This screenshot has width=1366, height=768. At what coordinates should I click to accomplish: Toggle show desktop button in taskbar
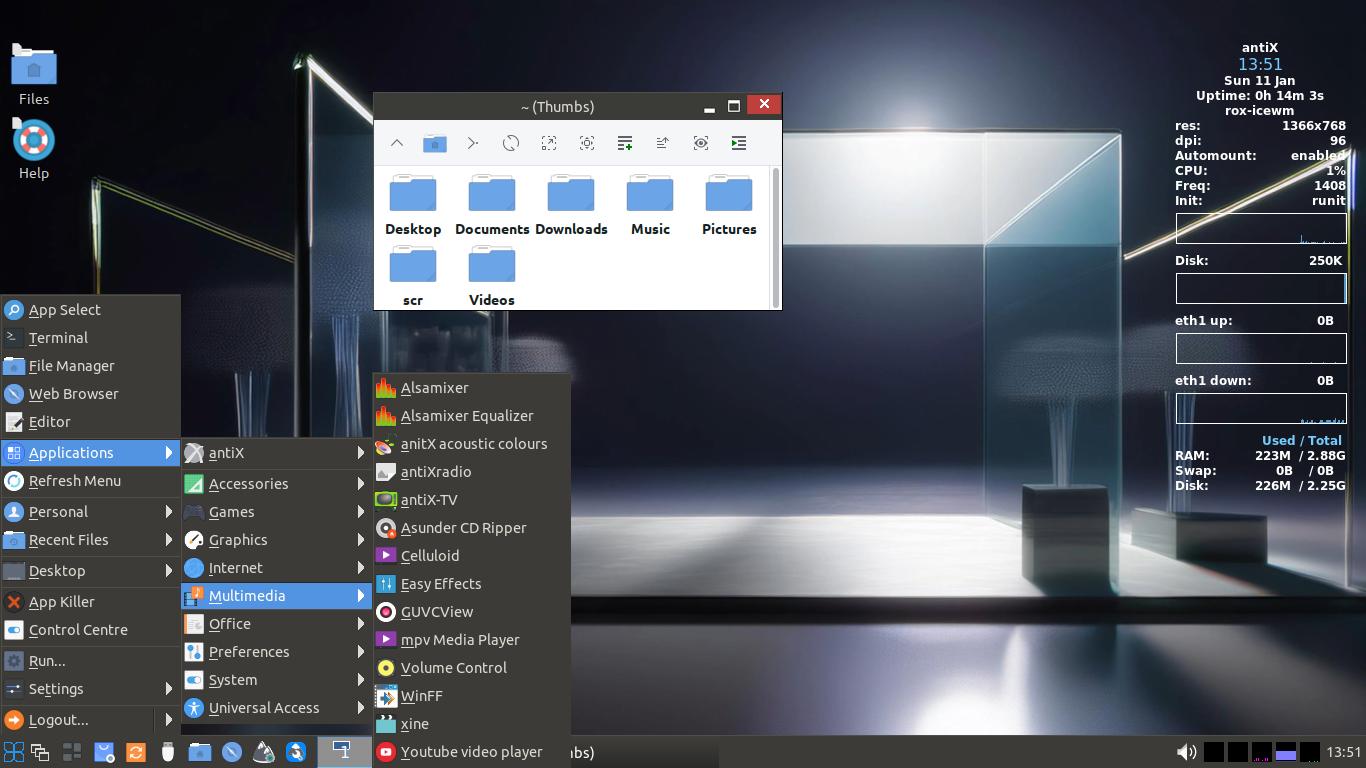click(x=72, y=752)
